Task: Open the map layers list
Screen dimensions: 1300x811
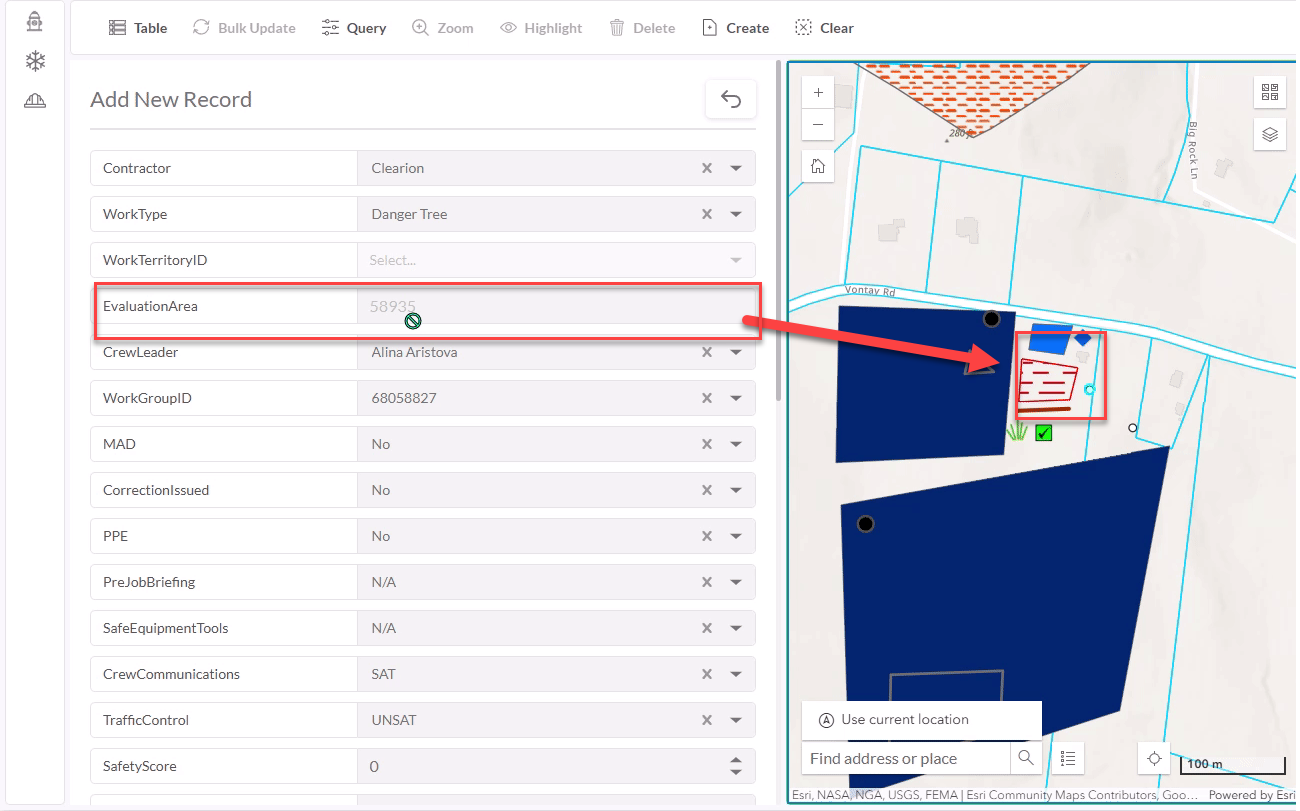Action: tap(1270, 134)
